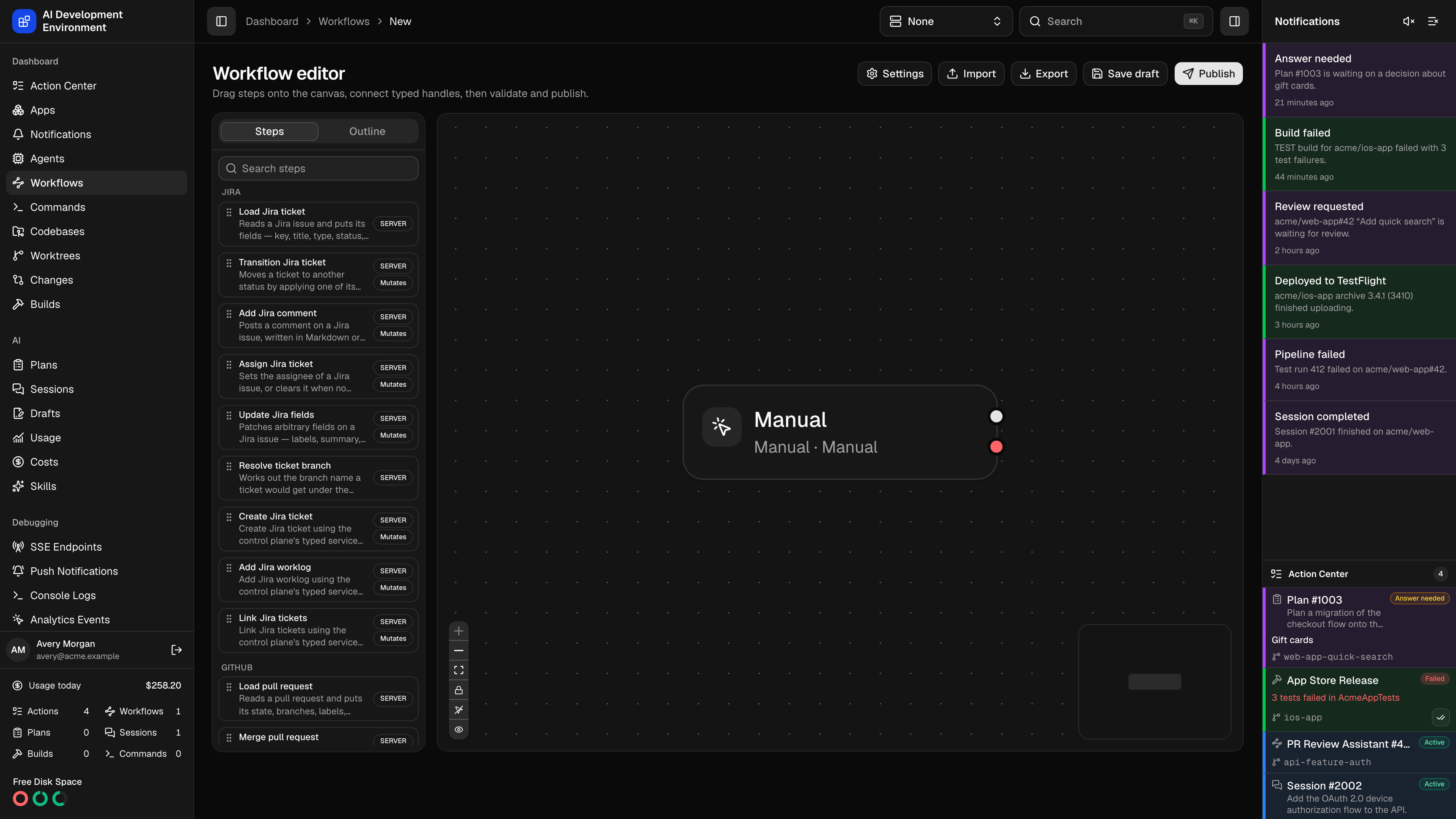This screenshot has height=819, width=1456.
Task: Open workflow Settings
Action: click(x=895, y=74)
